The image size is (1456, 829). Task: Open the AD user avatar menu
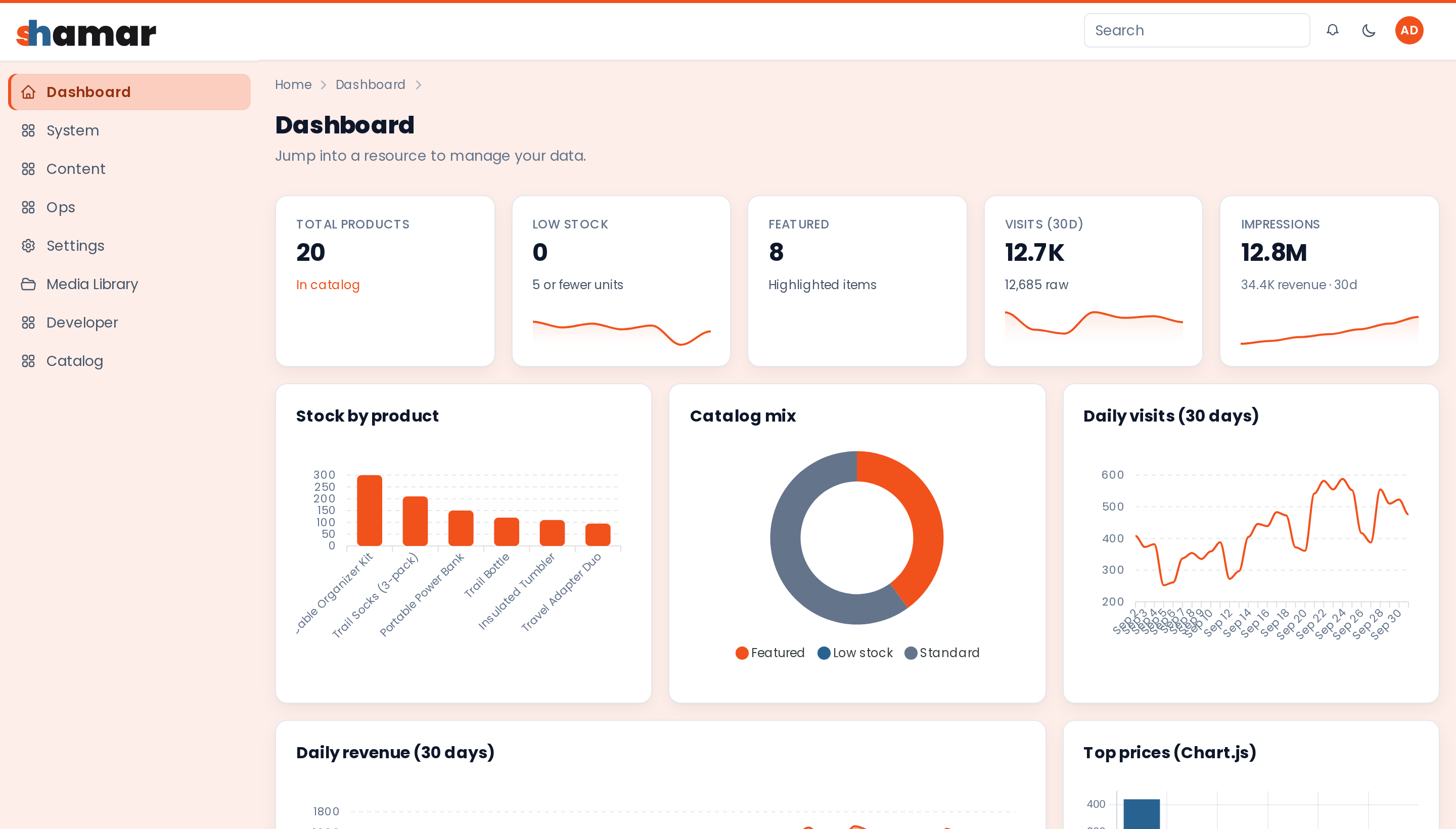click(1409, 30)
